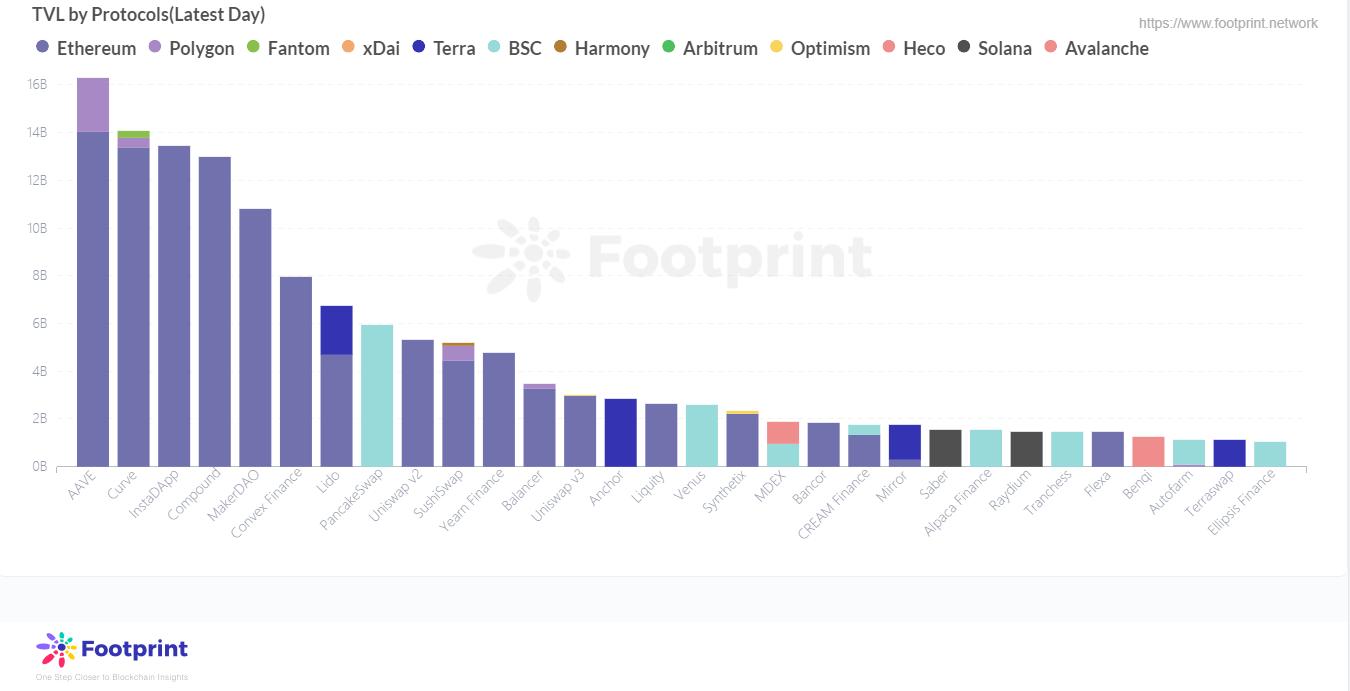Screen dimensions: 1350x691
Task: Click the Fantom green legend dot
Action: point(253,48)
